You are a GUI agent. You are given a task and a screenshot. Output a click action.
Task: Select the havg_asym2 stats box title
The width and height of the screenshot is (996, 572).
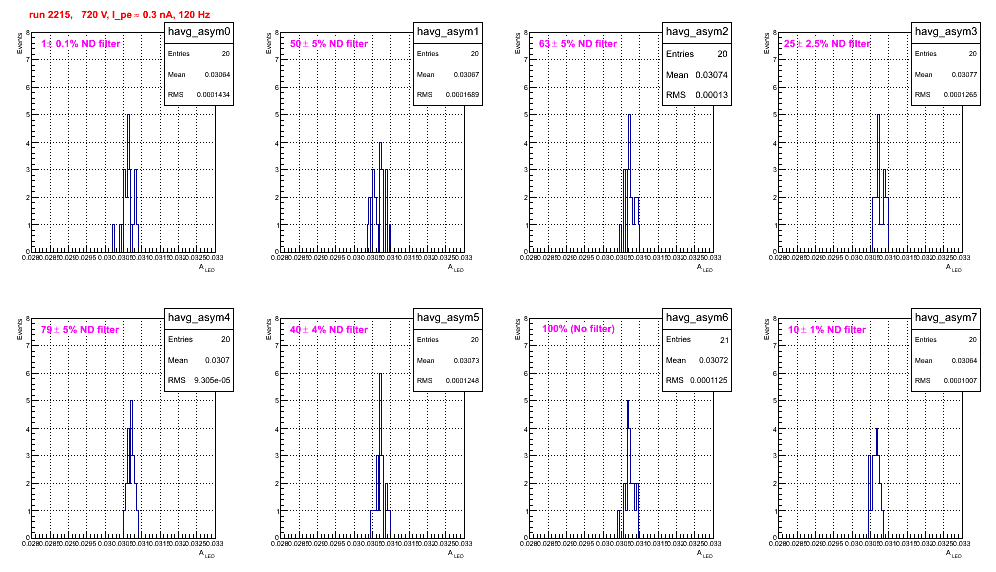pos(697,31)
